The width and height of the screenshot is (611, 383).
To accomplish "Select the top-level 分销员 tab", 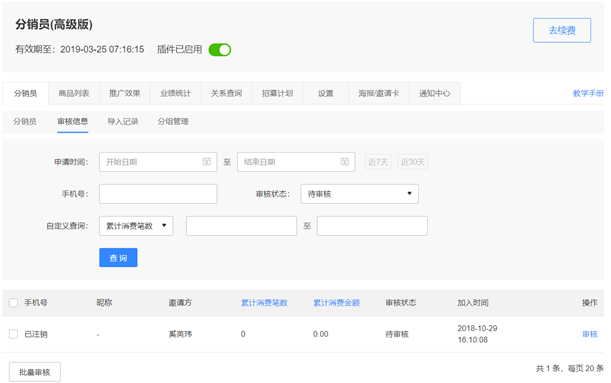I will (25, 94).
